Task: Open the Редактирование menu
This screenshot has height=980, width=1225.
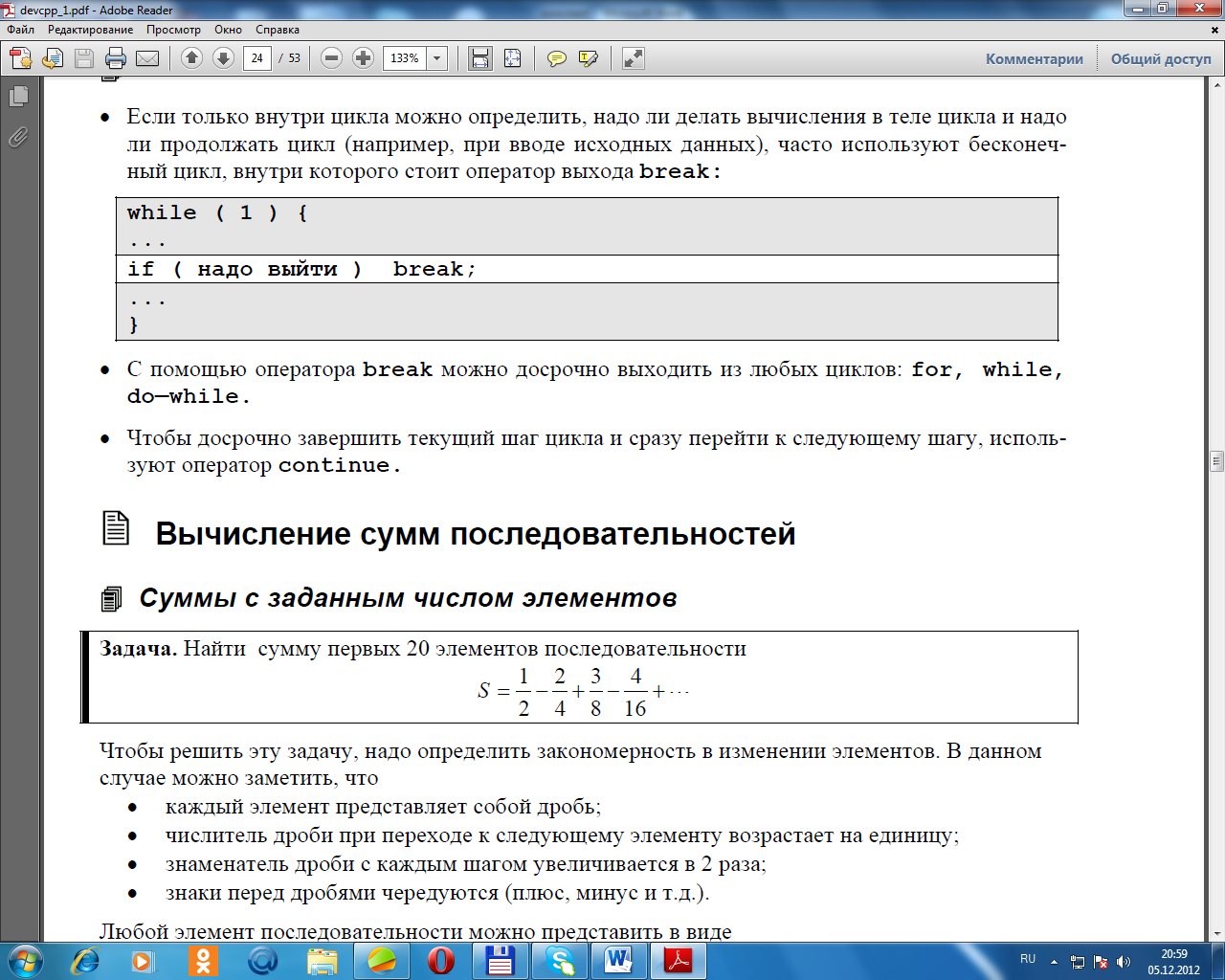Action: click(x=90, y=30)
